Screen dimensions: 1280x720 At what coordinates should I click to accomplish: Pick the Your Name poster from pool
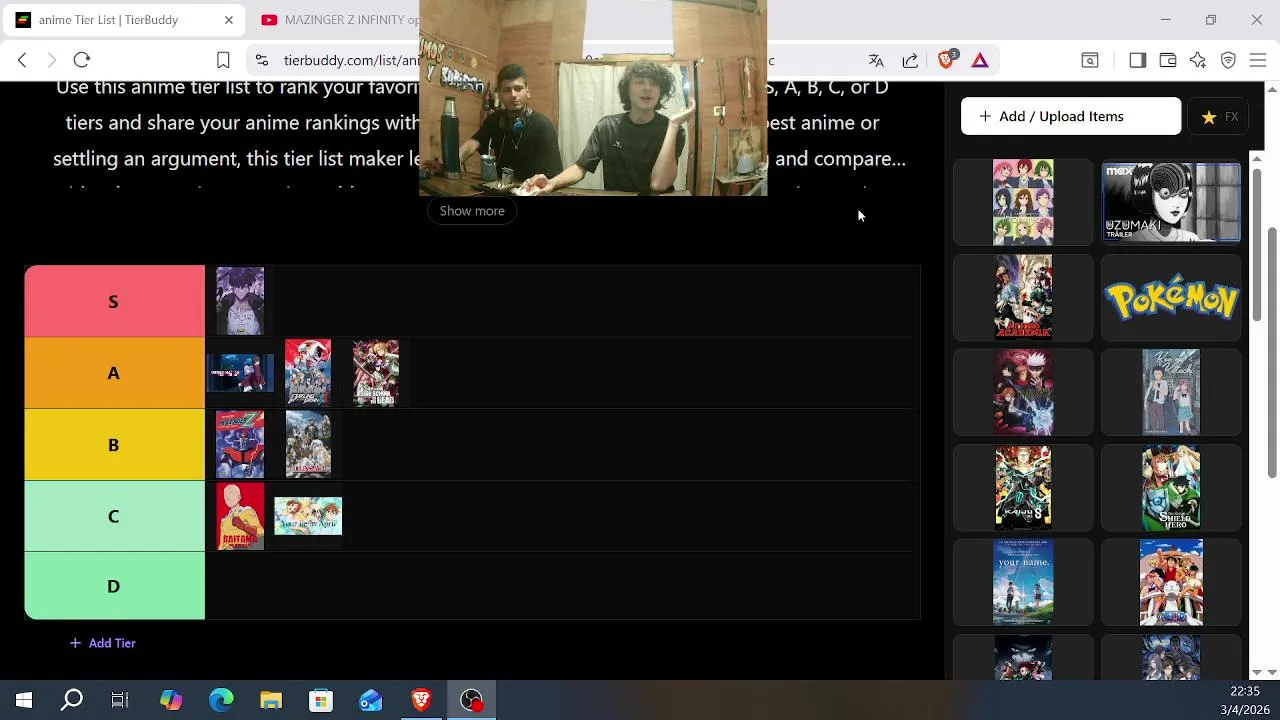(x=1023, y=582)
